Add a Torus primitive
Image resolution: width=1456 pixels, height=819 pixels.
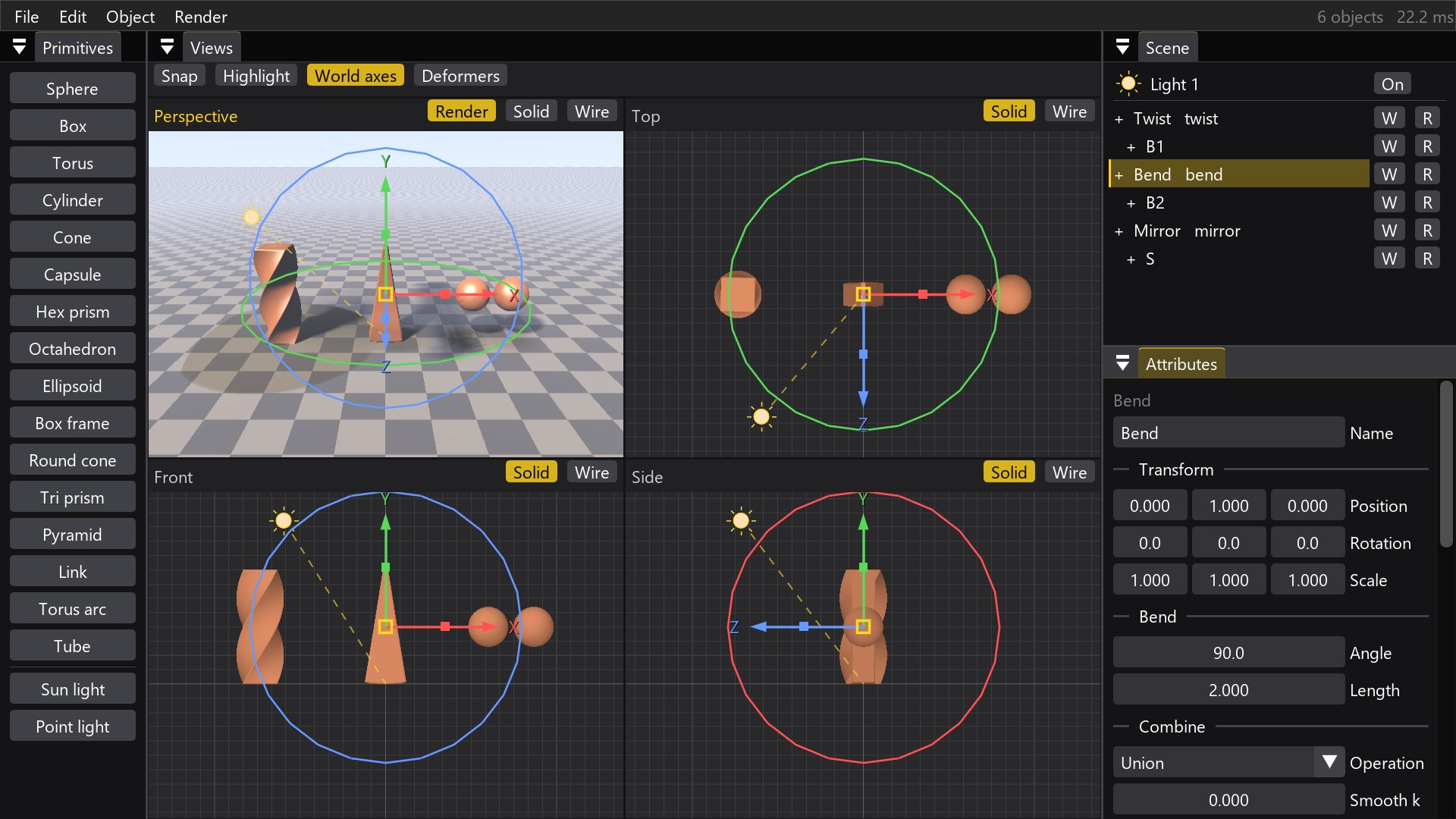[x=73, y=163]
